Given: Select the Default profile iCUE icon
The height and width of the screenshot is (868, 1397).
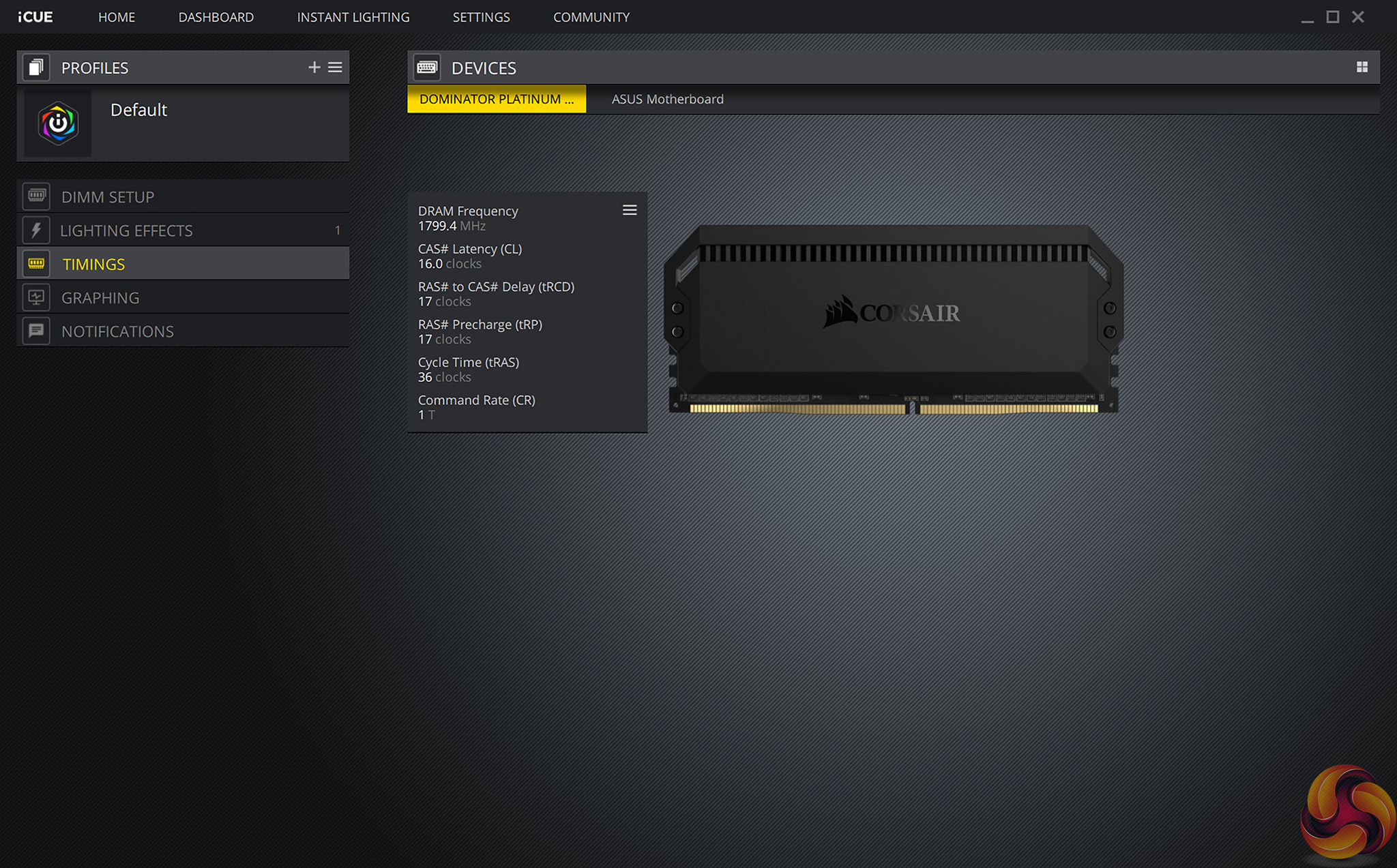Looking at the screenshot, I should tap(58, 123).
